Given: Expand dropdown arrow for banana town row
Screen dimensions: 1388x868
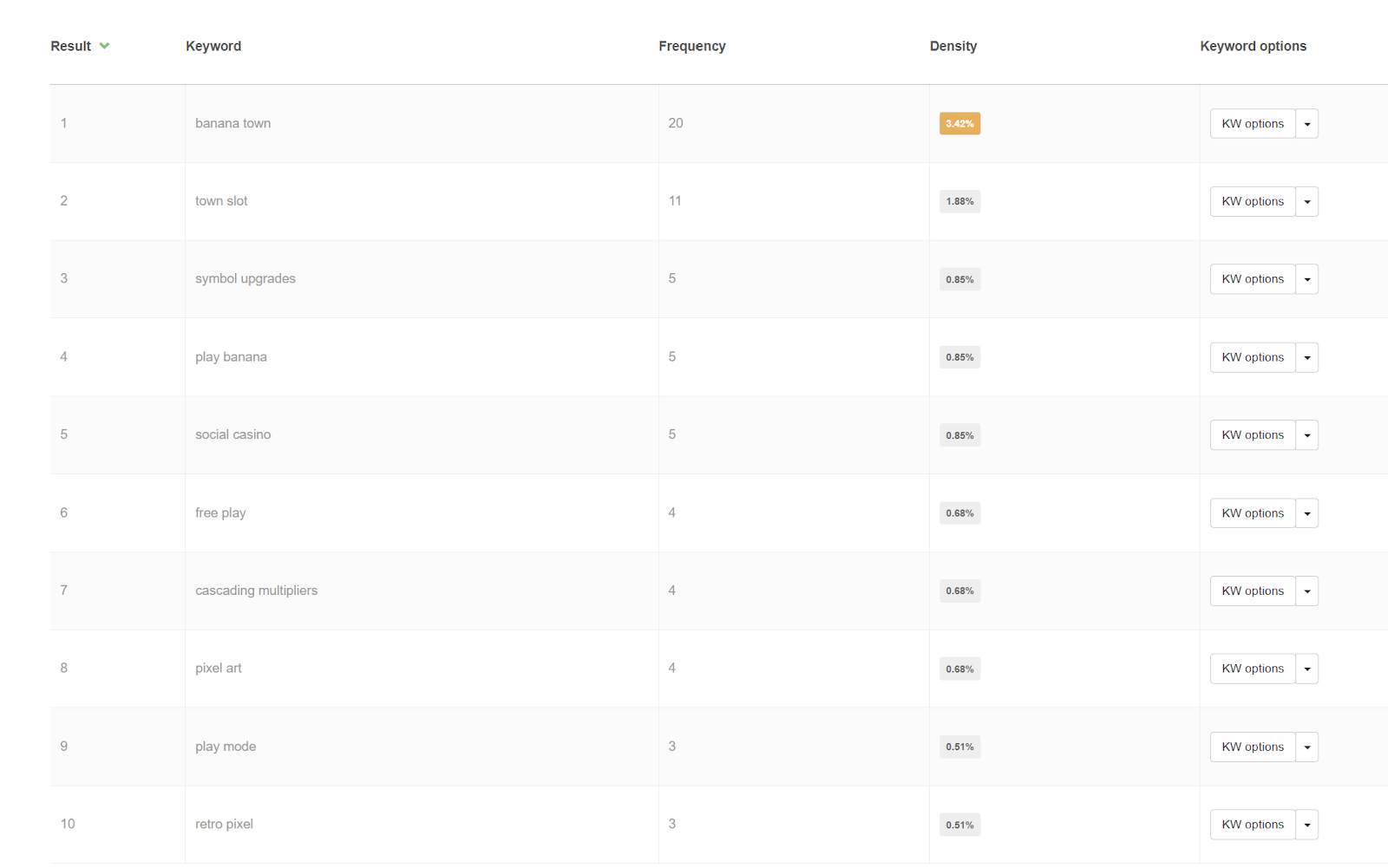Looking at the screenshot, I should tap(1306, 124).
